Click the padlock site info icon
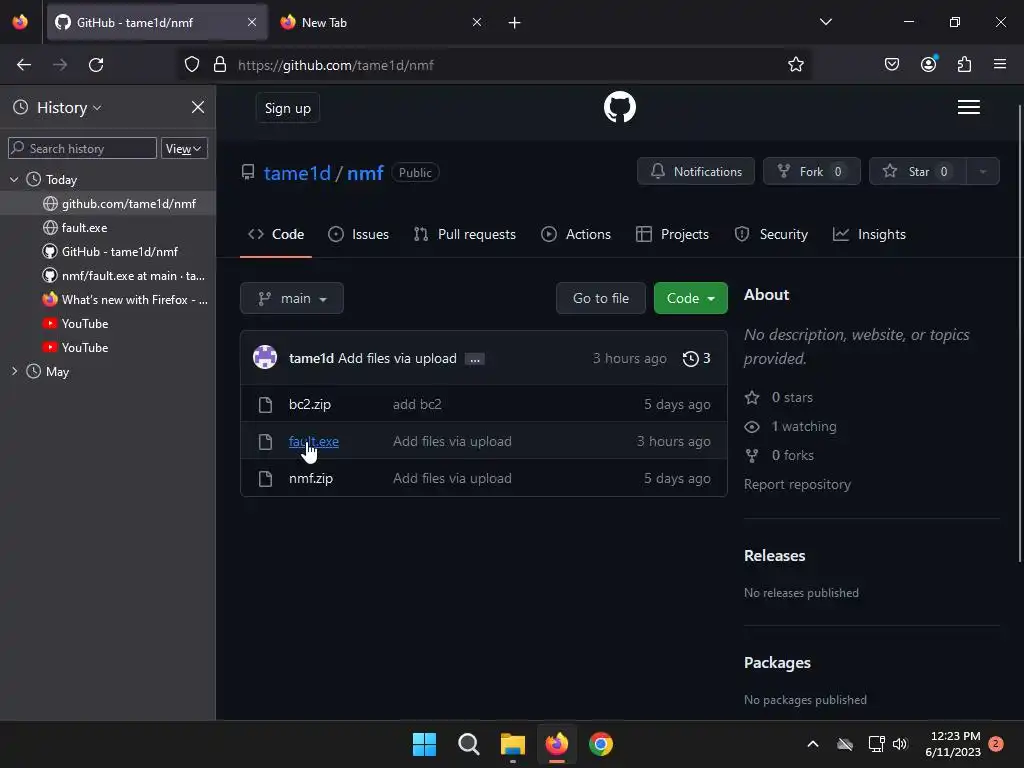 [x=220, y=65]
